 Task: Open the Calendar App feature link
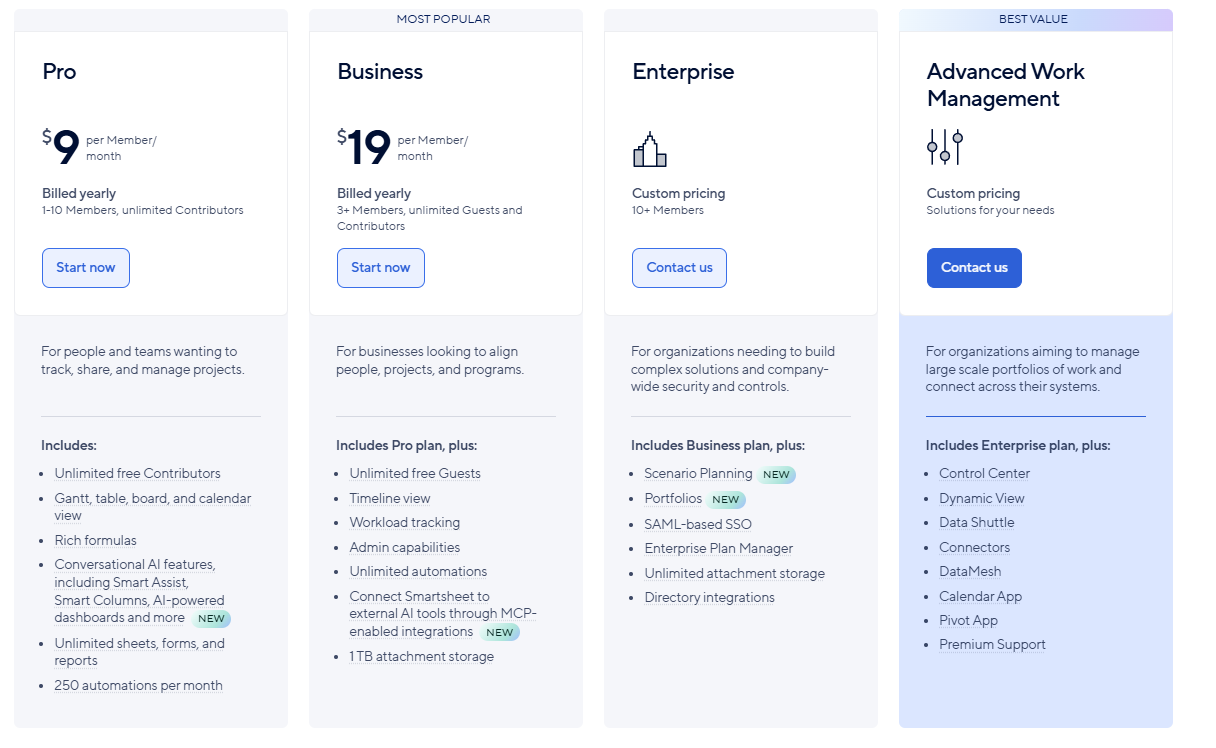point(981,597)
